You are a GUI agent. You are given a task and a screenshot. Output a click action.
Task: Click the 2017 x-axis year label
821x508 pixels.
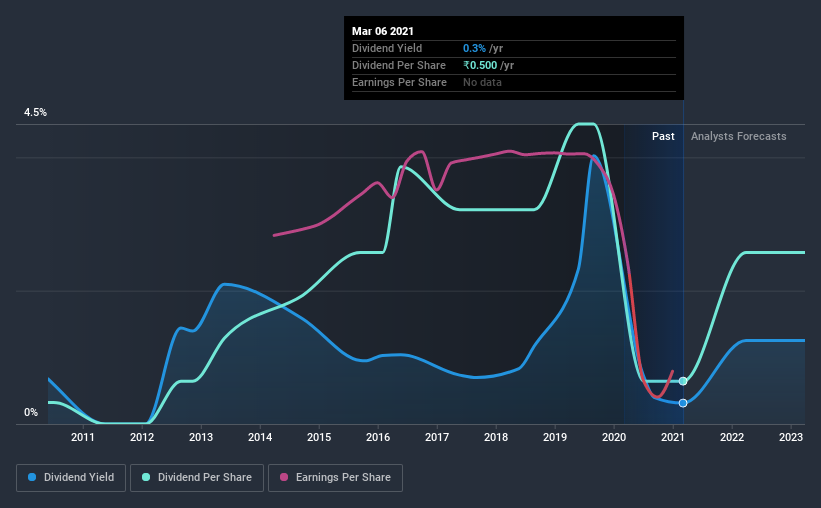tap(437, 437)
